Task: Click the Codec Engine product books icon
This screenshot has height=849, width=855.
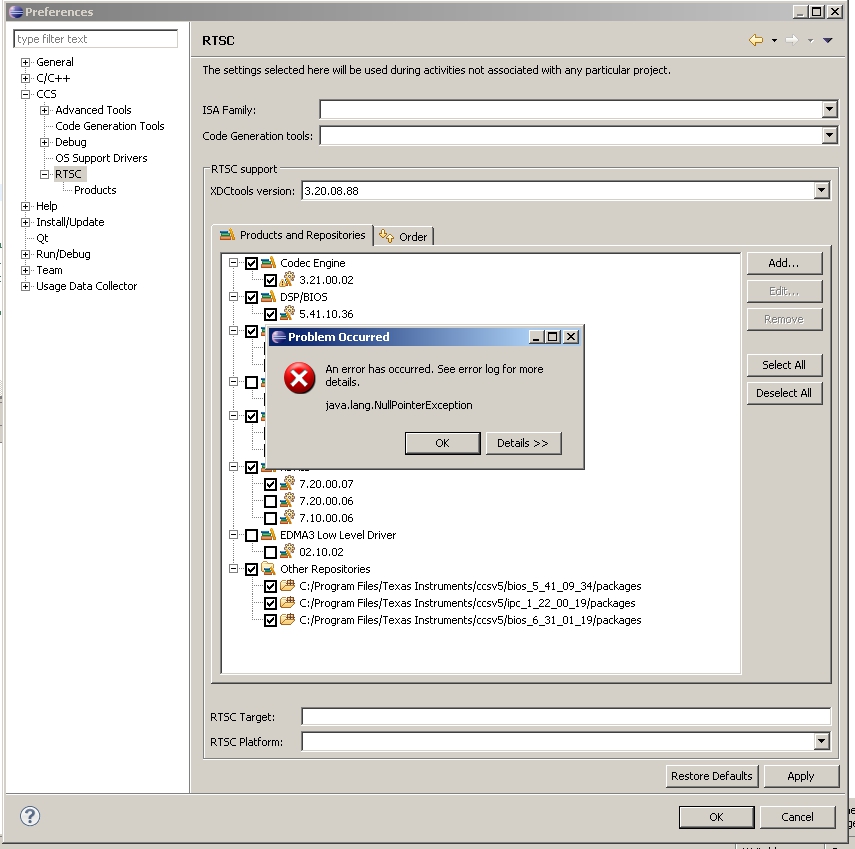Action: [x=269, y=263]
